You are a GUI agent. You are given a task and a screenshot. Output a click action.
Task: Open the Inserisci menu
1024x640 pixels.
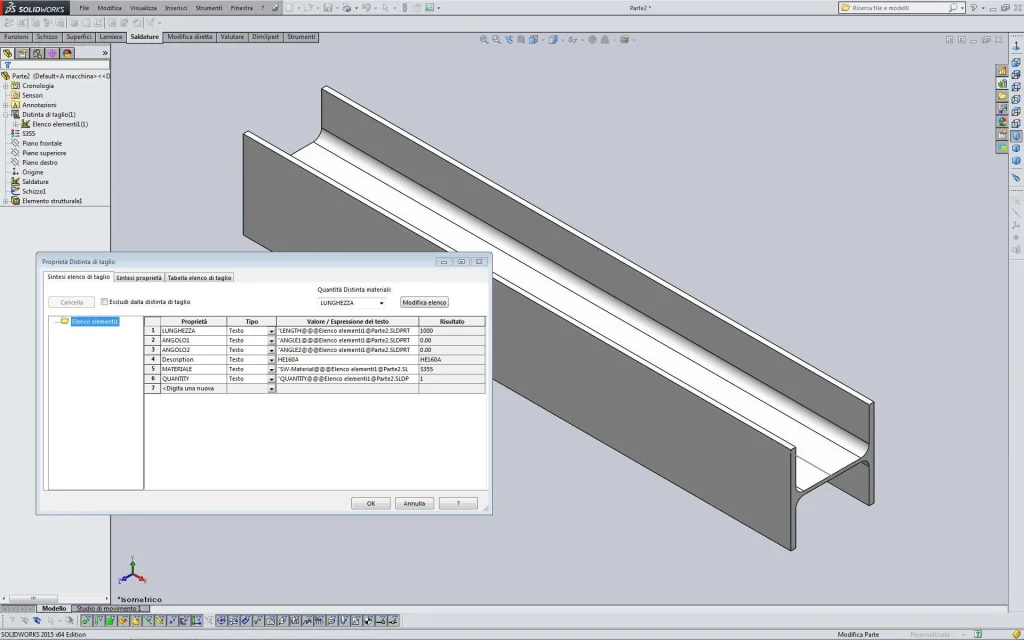click(x=176, y=8)
